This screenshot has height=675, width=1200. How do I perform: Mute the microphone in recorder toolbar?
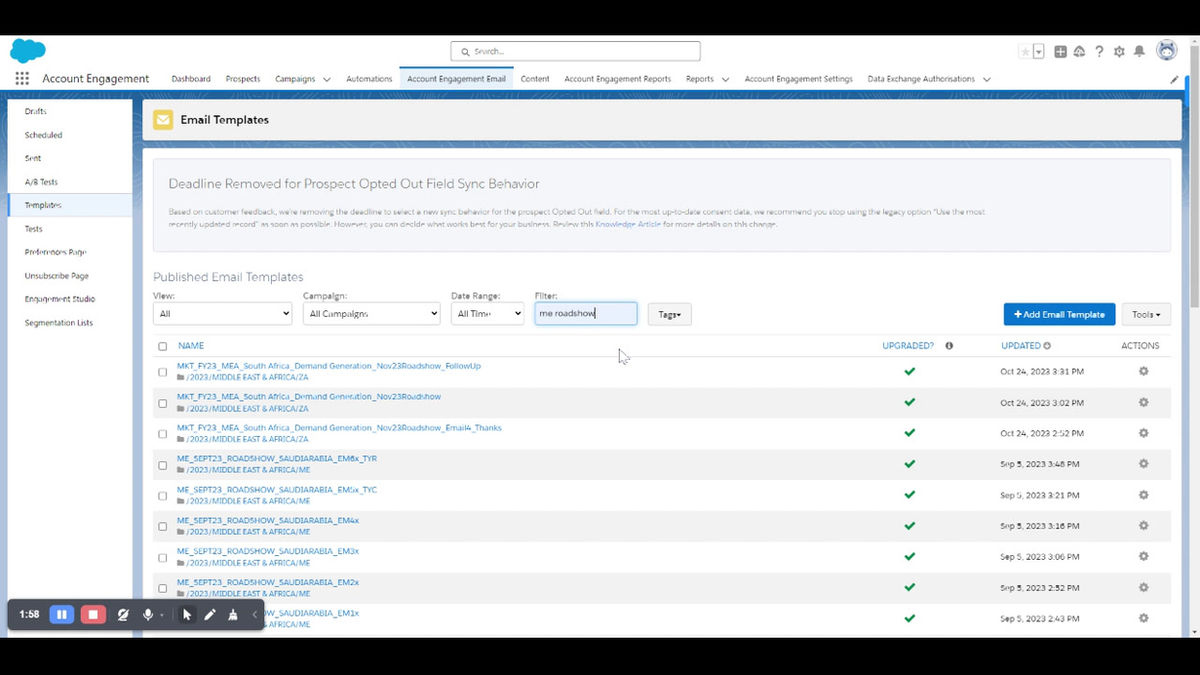(148, 614)
